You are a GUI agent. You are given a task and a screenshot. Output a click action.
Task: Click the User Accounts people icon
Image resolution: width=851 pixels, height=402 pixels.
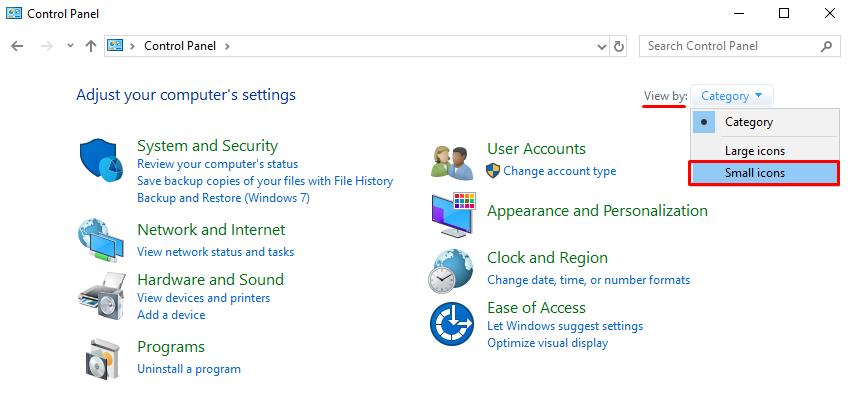[x=452, y=160]
